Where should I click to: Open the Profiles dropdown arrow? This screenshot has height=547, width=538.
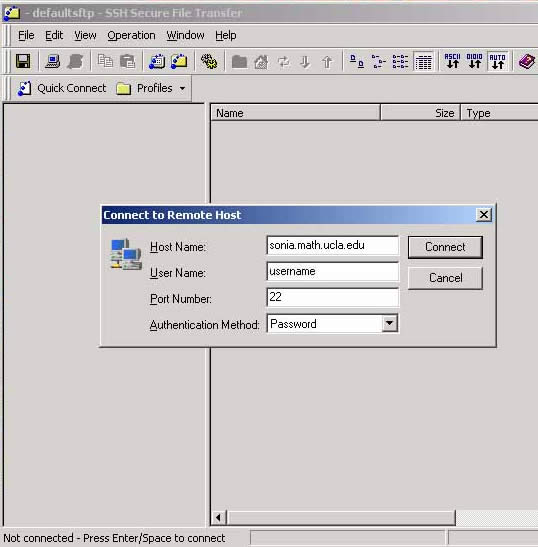pyautogui.click(x=182, y=89)
